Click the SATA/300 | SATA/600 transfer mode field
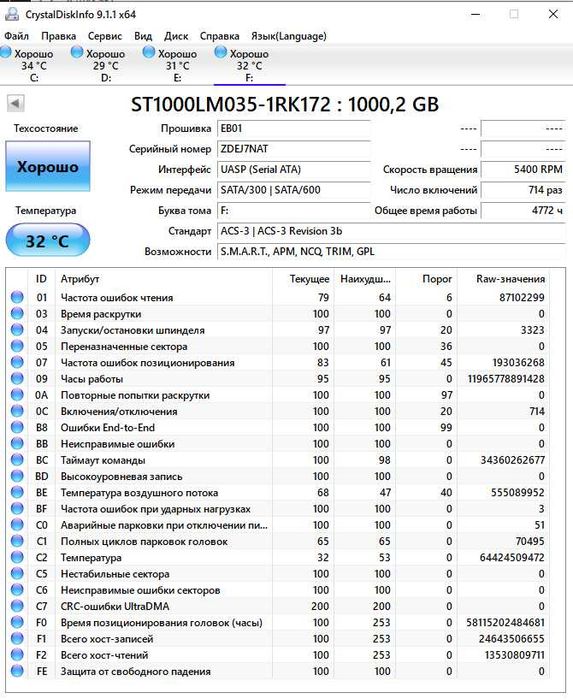 [293, 190]
